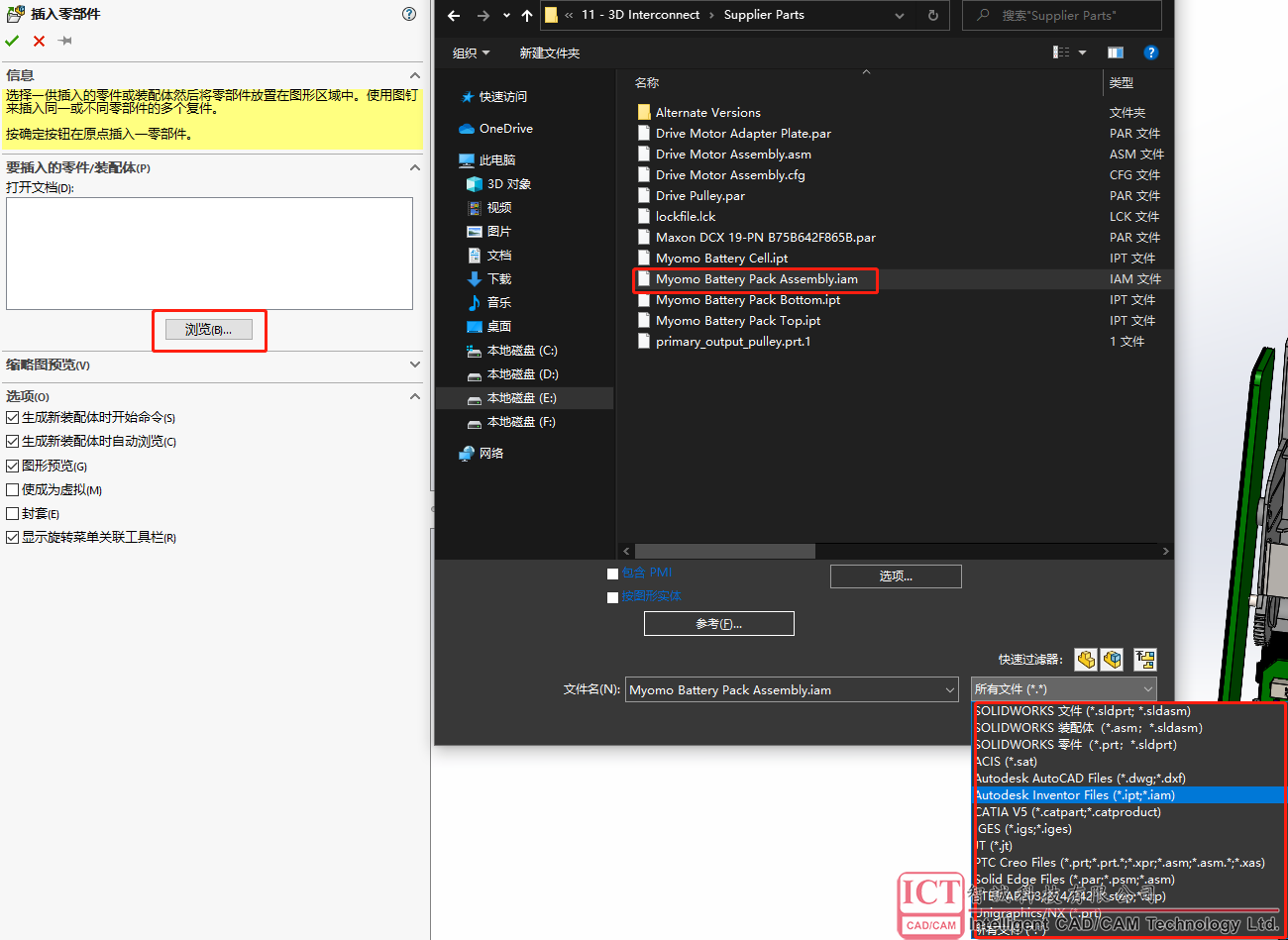Select primary_output_pulley.prt.1 file

pyautogui.click(x=732, y=342)
